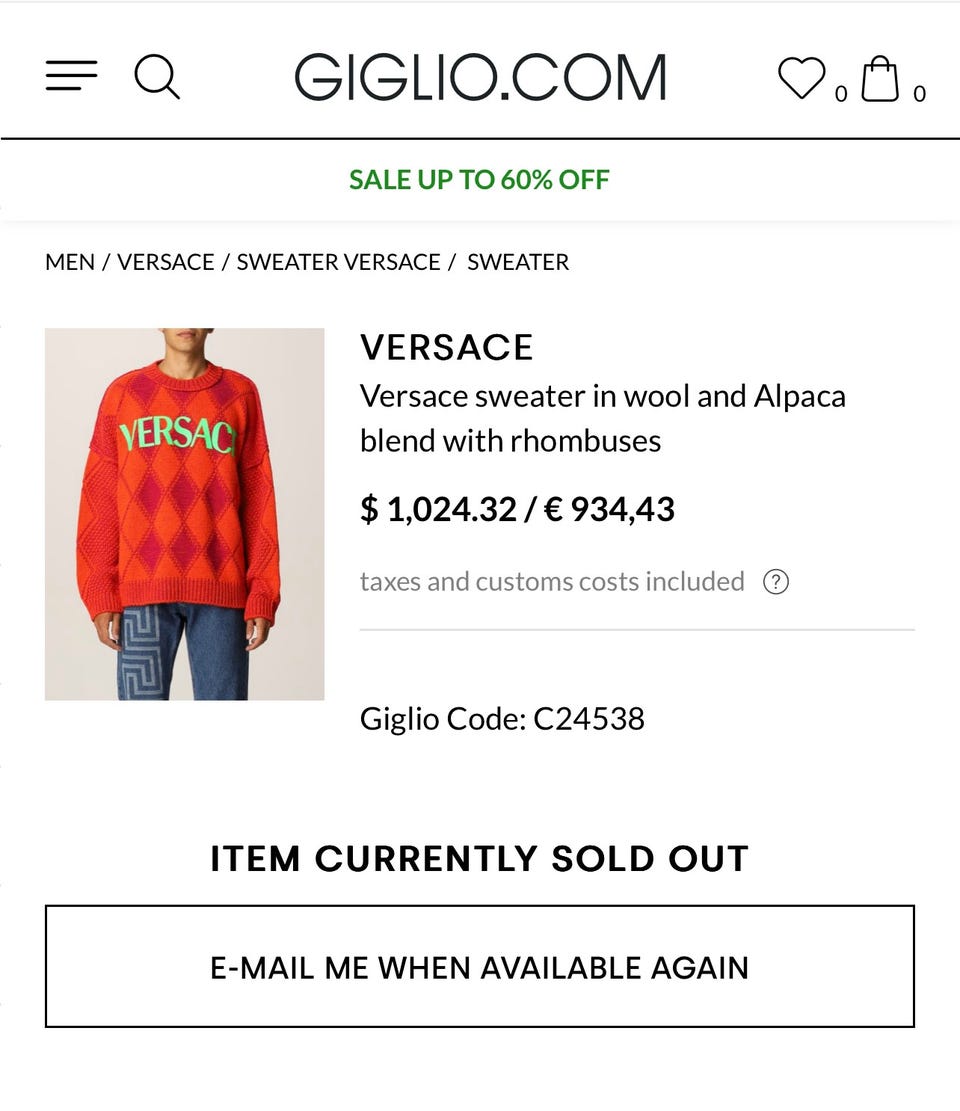This screenshot has width=960, height=1111.
Task: Open the red Versace sweater product photo
Action: pos(185,514)
